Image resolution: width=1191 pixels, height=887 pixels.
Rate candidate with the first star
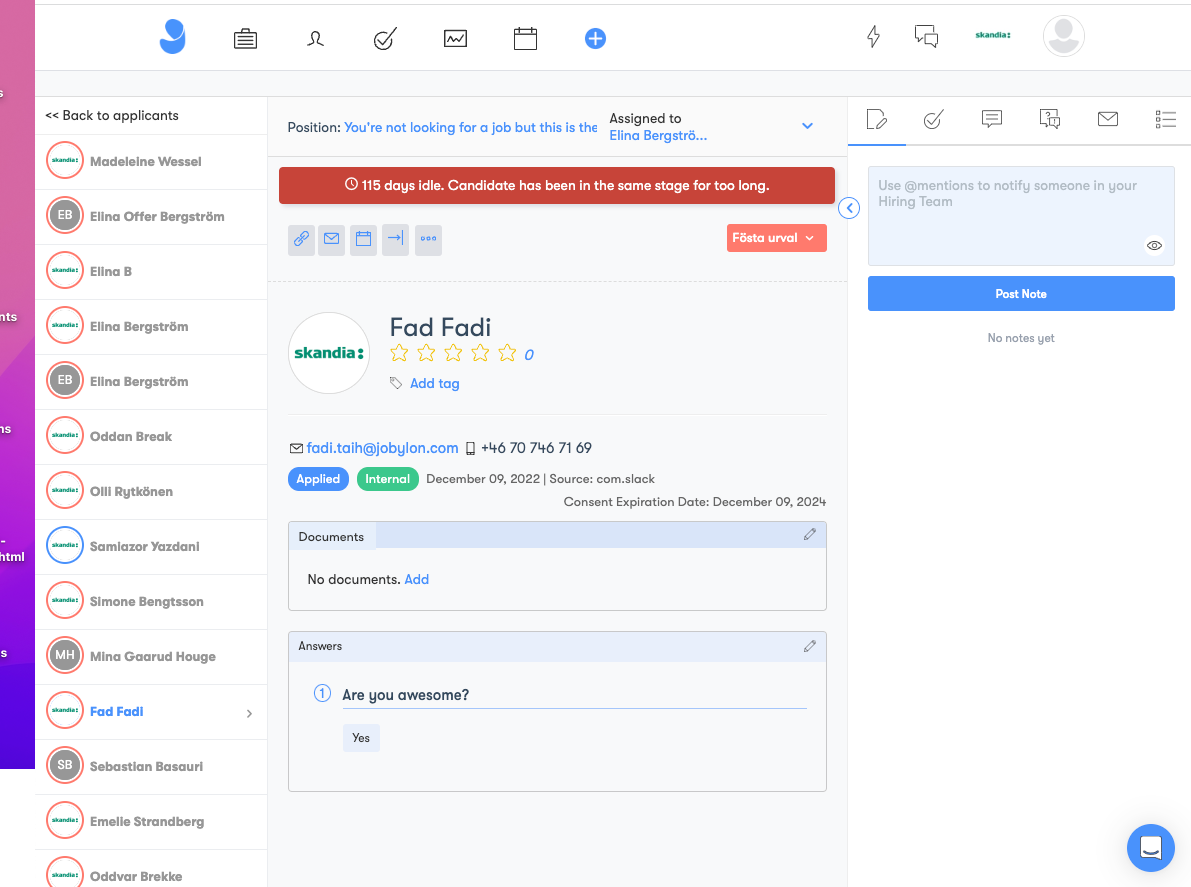click(x=399, y=353)
